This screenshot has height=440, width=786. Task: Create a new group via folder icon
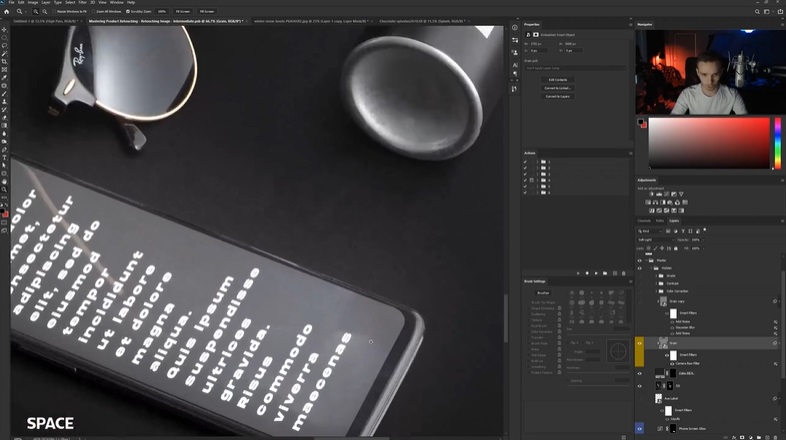coord(758,437)
